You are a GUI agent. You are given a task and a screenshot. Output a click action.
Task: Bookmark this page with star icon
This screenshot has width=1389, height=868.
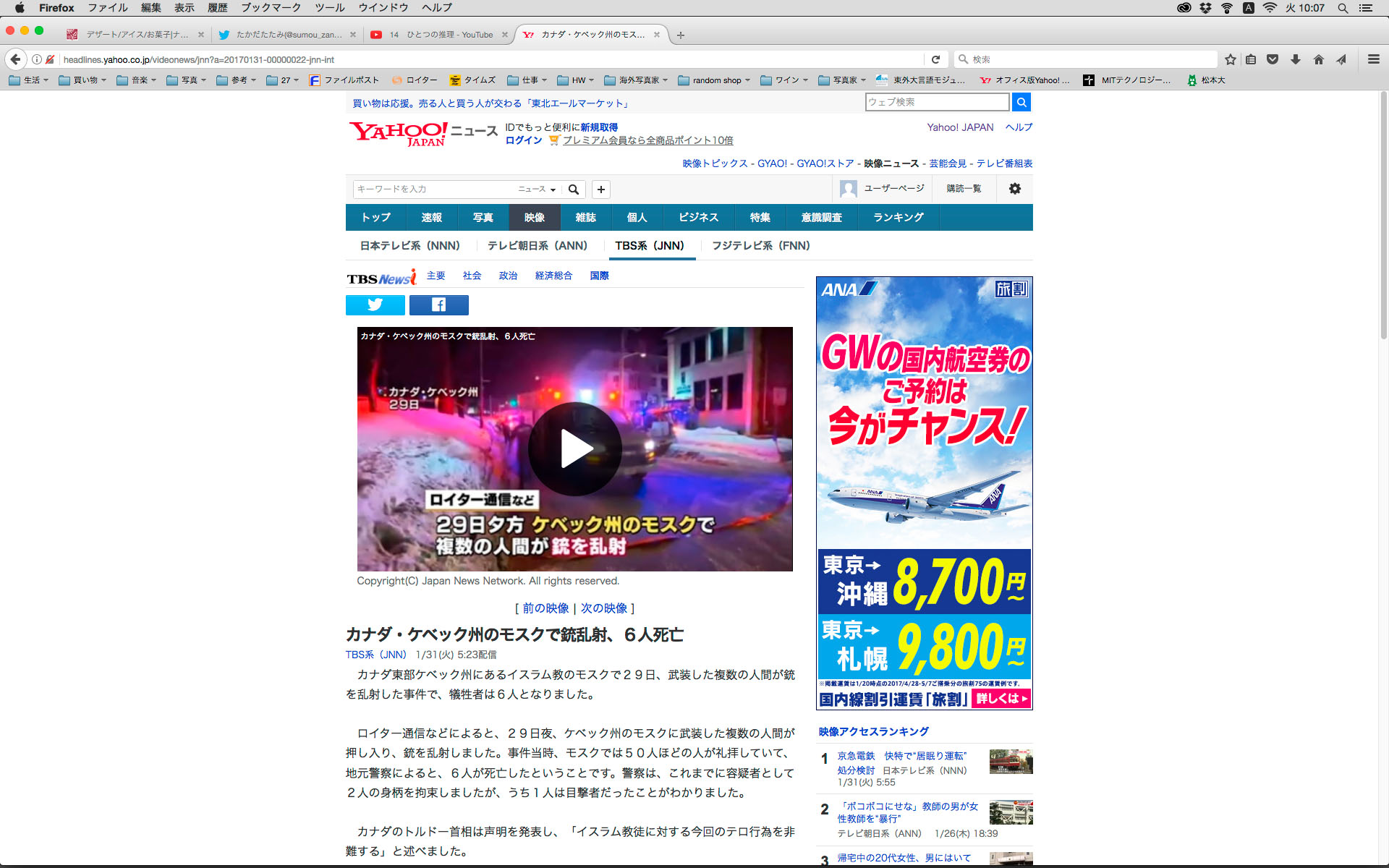click(1230, 59)
